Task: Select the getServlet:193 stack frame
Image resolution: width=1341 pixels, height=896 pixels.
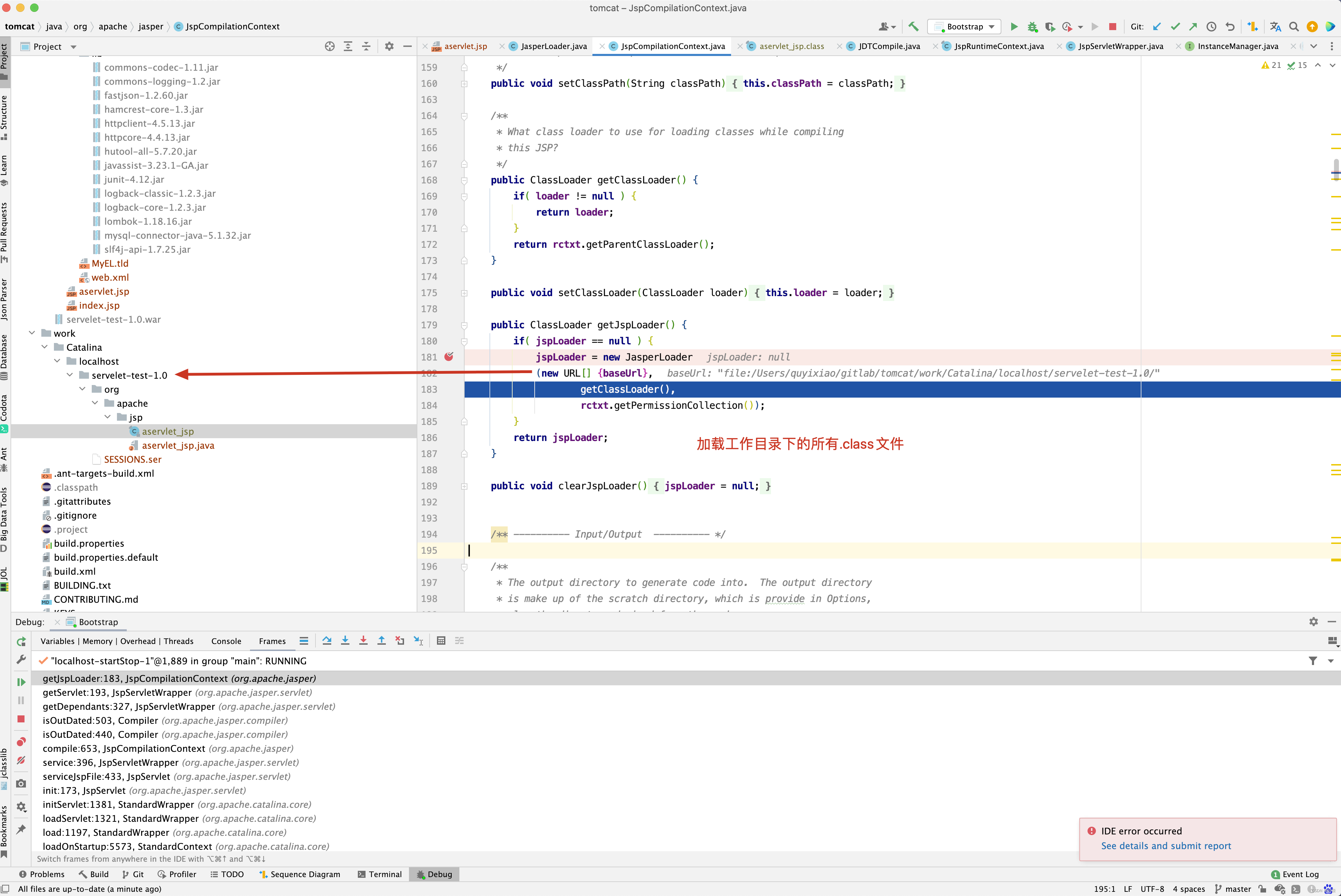Action: point(177,692)
